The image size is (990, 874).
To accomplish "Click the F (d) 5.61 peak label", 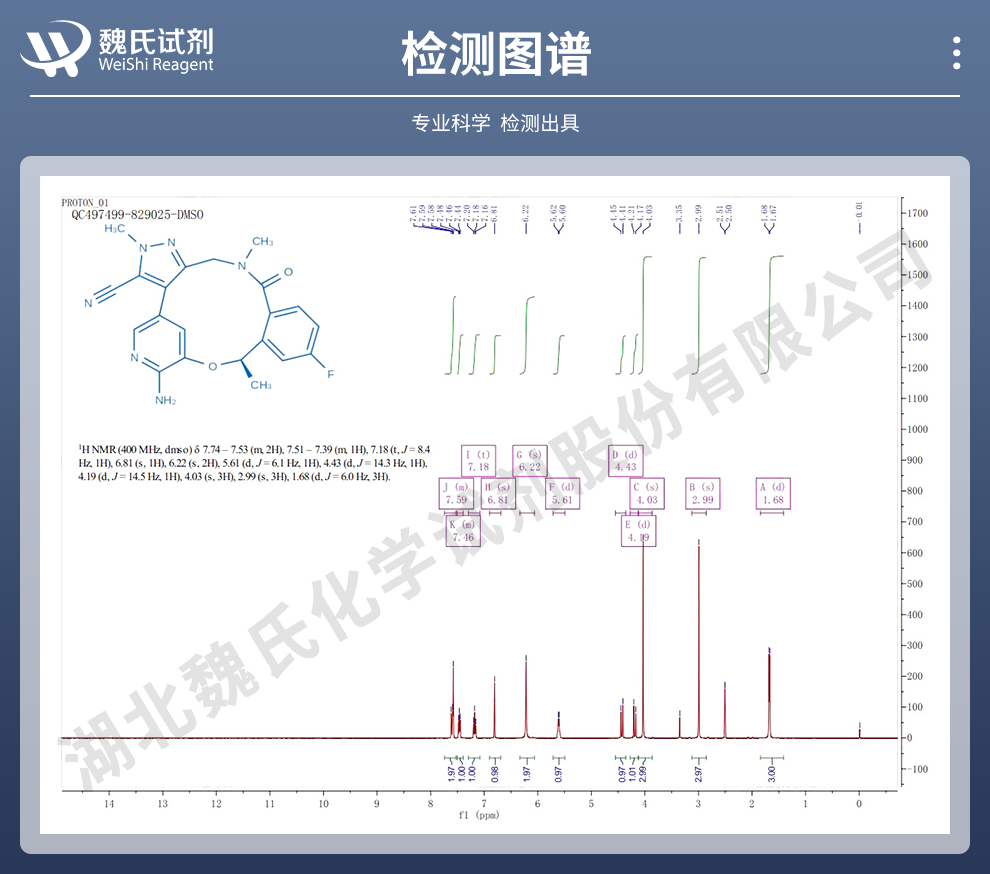I will [x=562, y=493].
